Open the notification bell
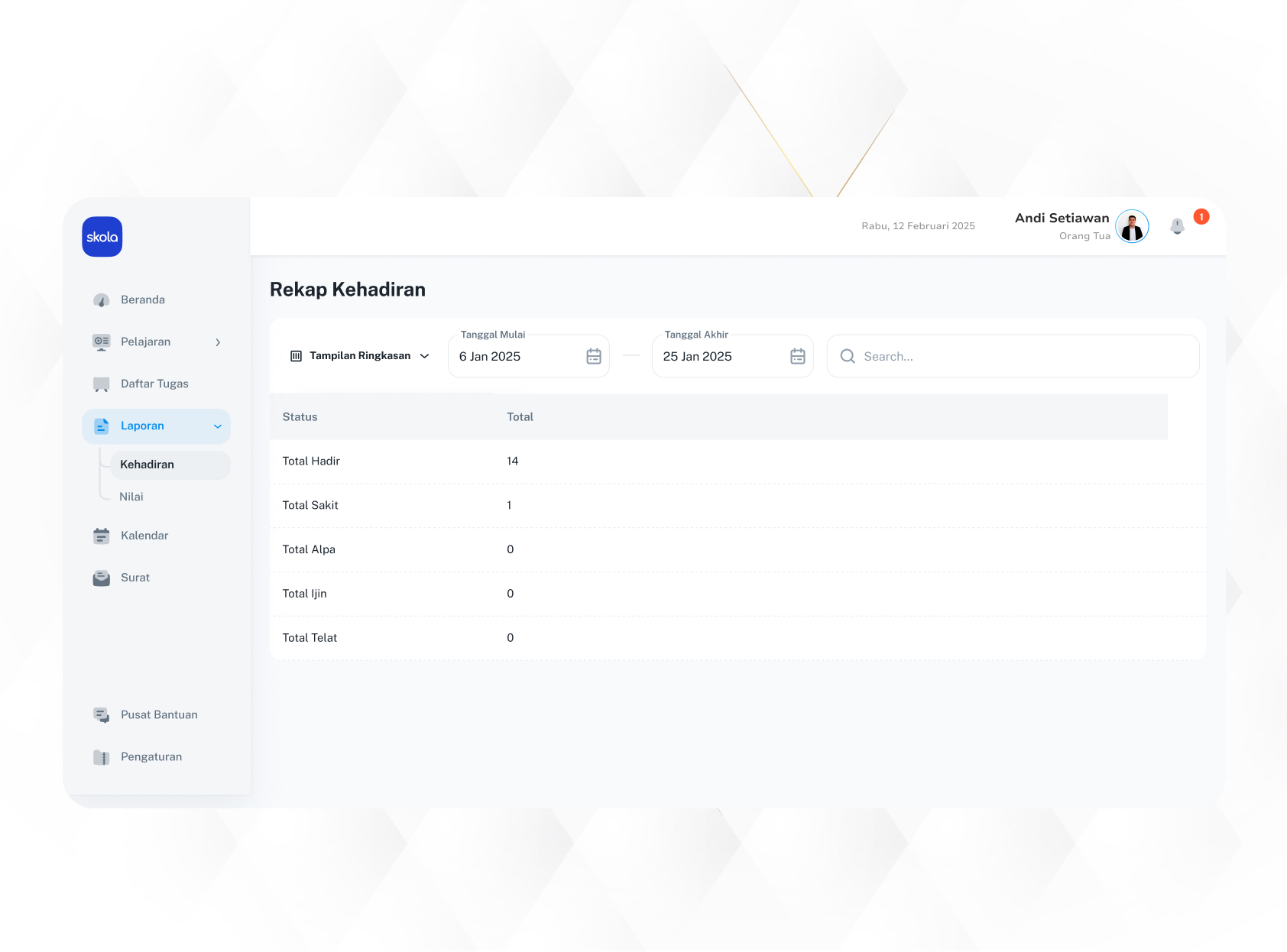 (1177, 226)
